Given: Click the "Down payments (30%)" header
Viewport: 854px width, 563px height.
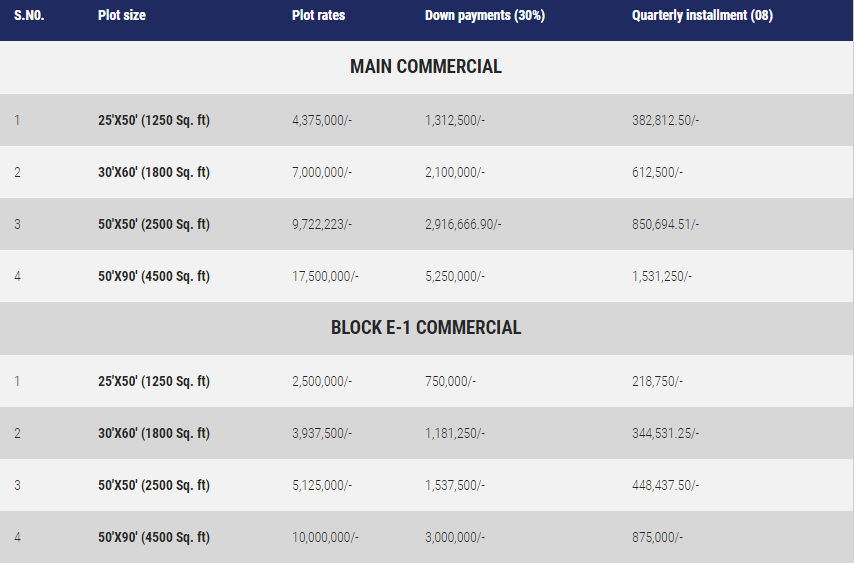Looking at the screenshot, I should coord(485,16).
